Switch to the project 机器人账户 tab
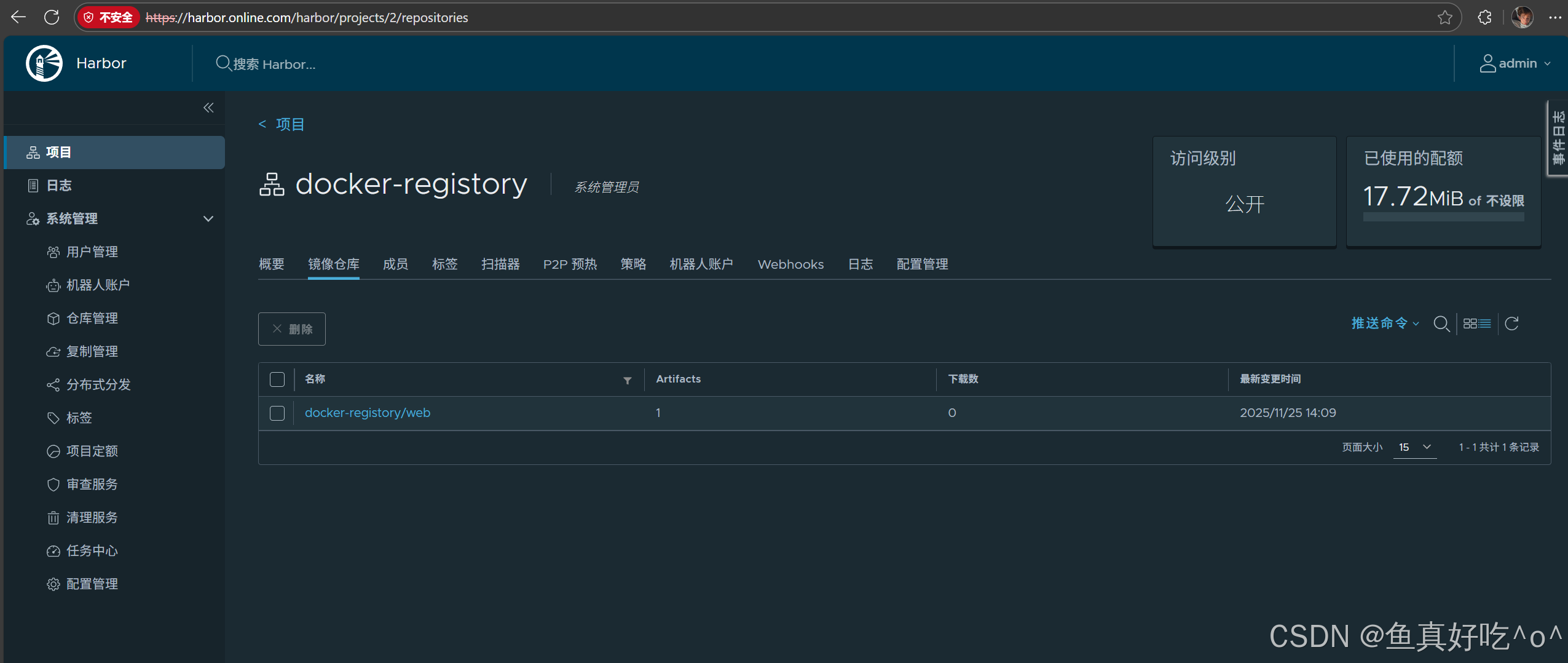1568x663 pixels. 702,264
